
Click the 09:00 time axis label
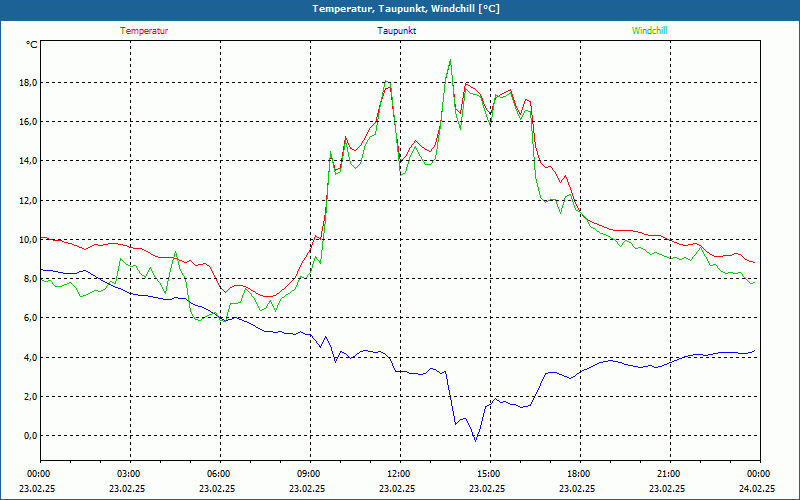pos(310,474)
